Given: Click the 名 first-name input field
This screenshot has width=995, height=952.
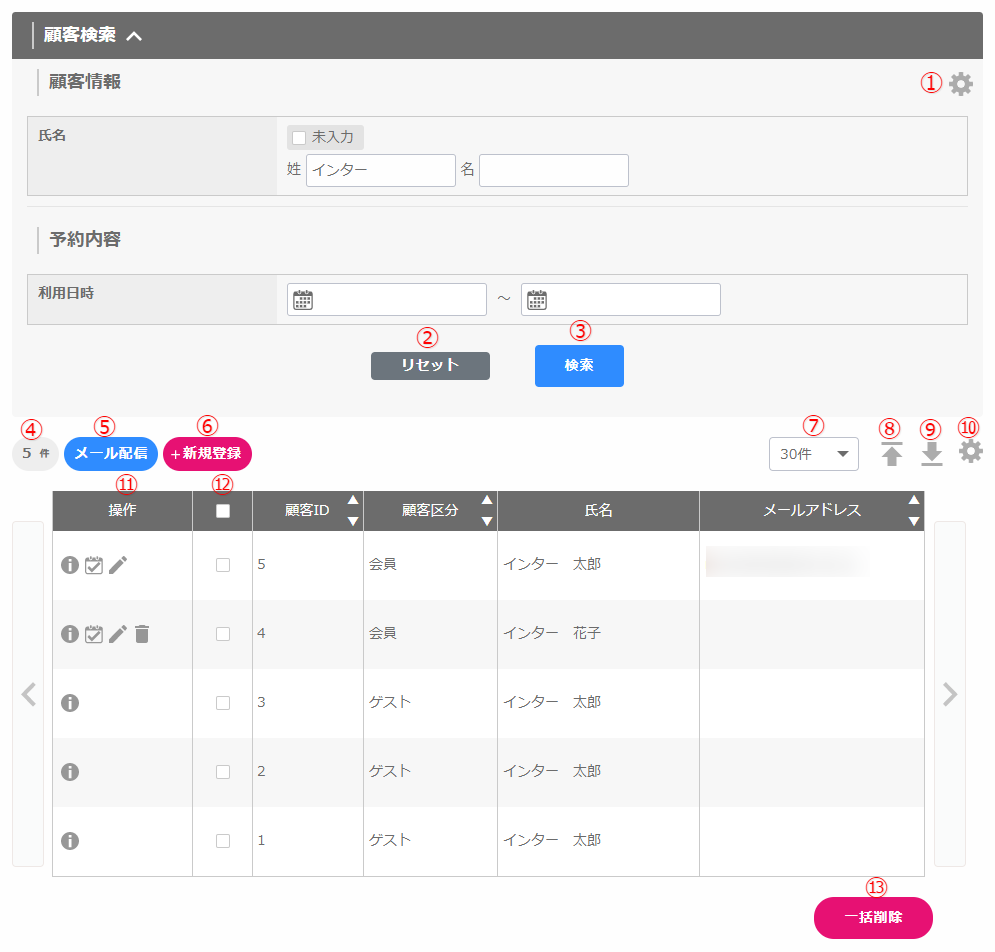Looking at the screenshot, I should [554, 171].
